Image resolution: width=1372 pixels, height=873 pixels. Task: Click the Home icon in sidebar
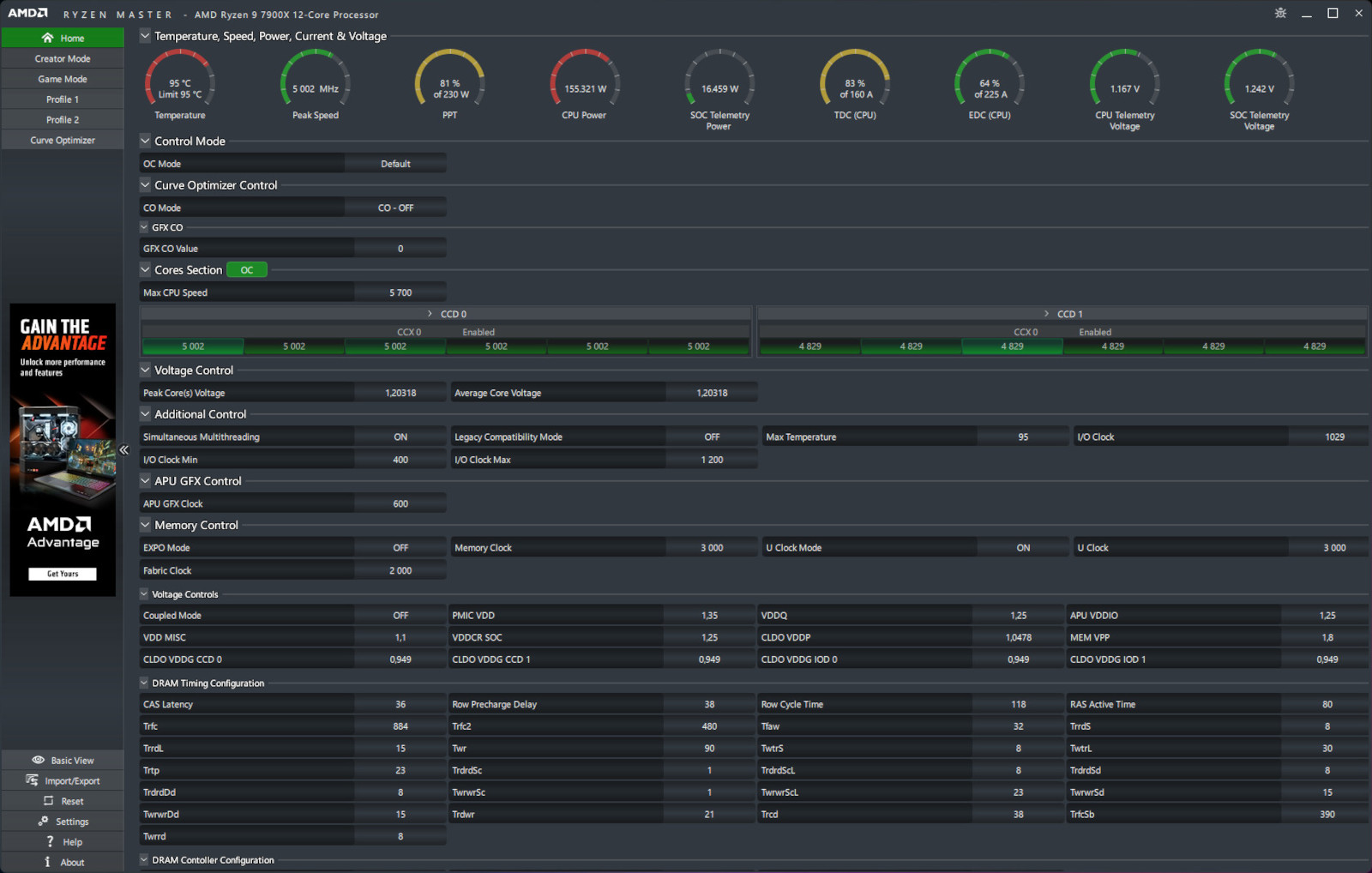(47, 38)
